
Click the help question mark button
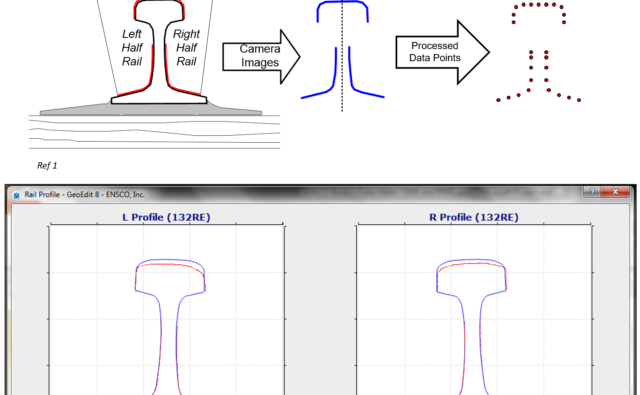tap(592, 192)
